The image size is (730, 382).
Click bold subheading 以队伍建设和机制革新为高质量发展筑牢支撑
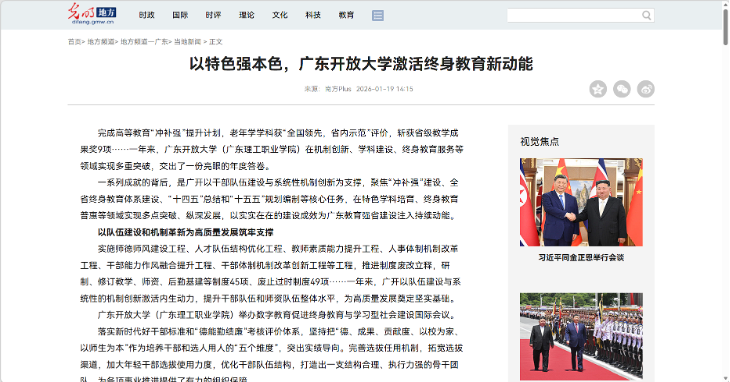[185, 232]
